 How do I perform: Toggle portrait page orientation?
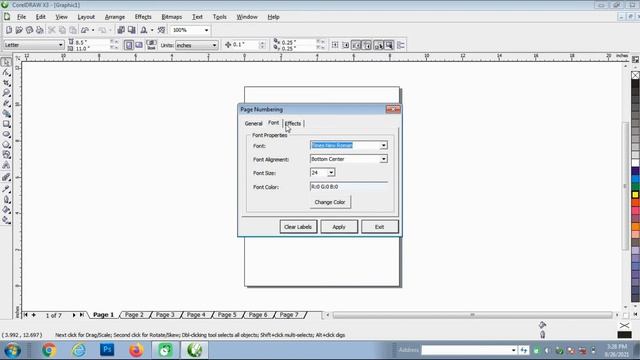click(129, 45)
